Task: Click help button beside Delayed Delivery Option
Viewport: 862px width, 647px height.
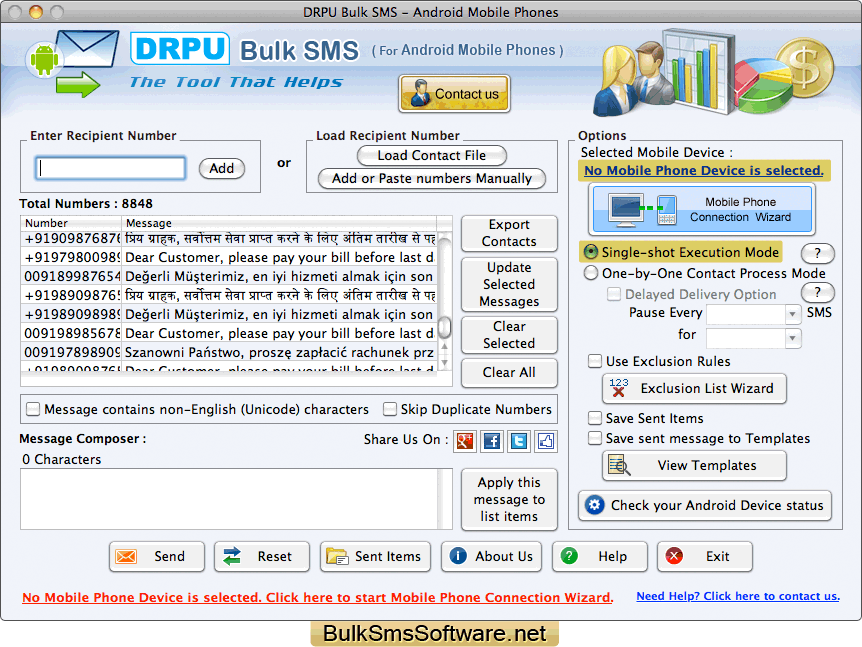Action: [817, 292]
